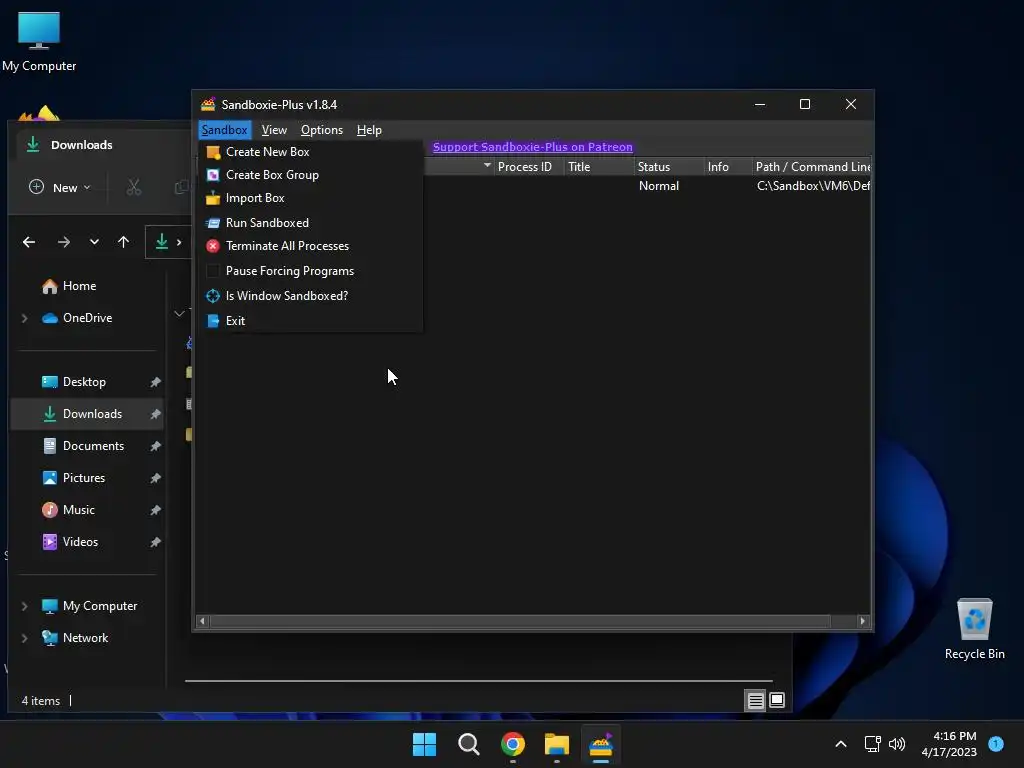This screenshot has width=1024, height=768.
Task: Click the Run Sandboxed icon
Action: 213,223
